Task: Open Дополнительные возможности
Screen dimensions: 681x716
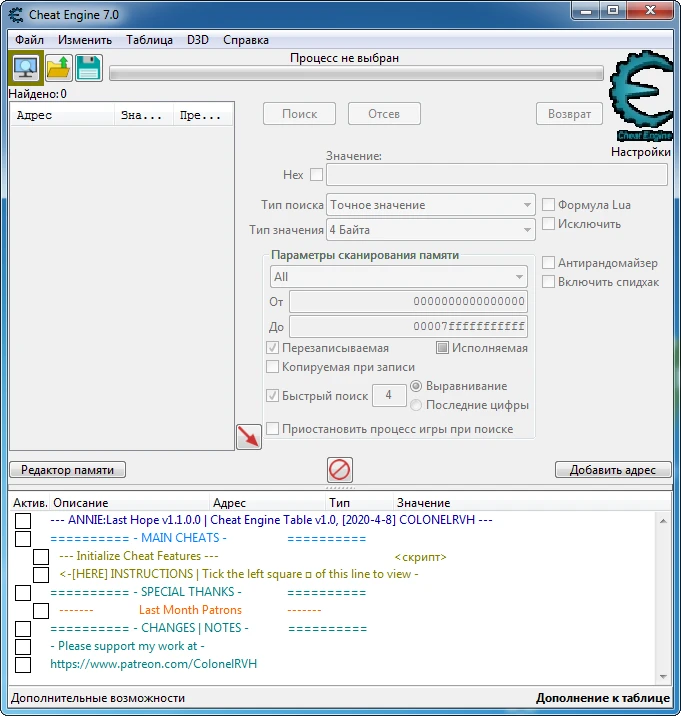Action: tap(98, 698)
